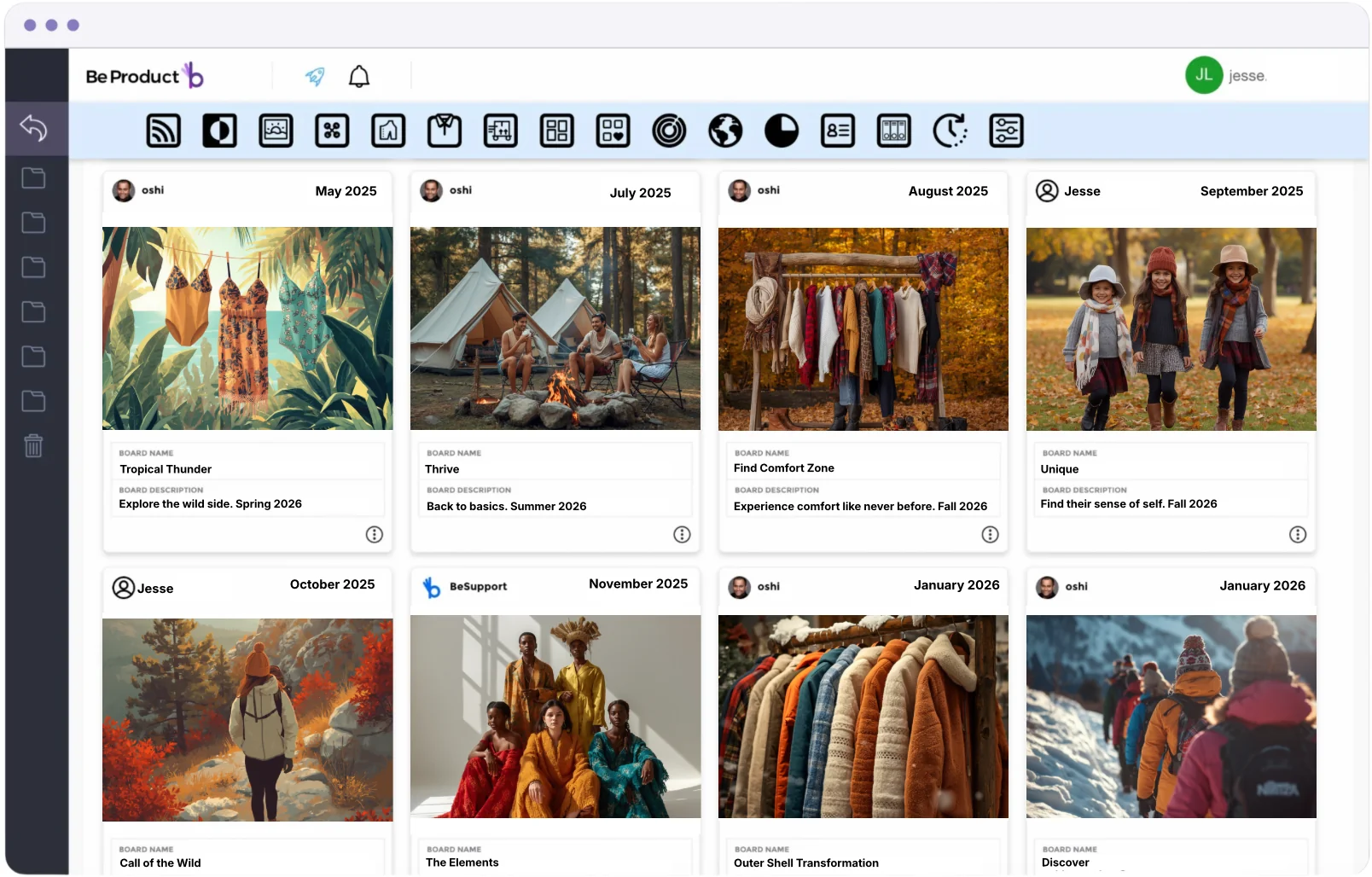This screenshot has width=1372, height=877.
Task: Open the Unique board children image
Action: pyautogui.click(x=1171, y=328)
